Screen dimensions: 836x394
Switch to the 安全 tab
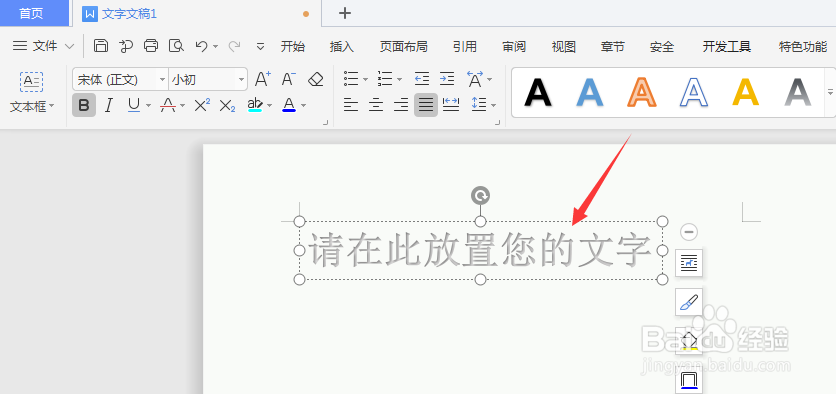pos(662,47)
